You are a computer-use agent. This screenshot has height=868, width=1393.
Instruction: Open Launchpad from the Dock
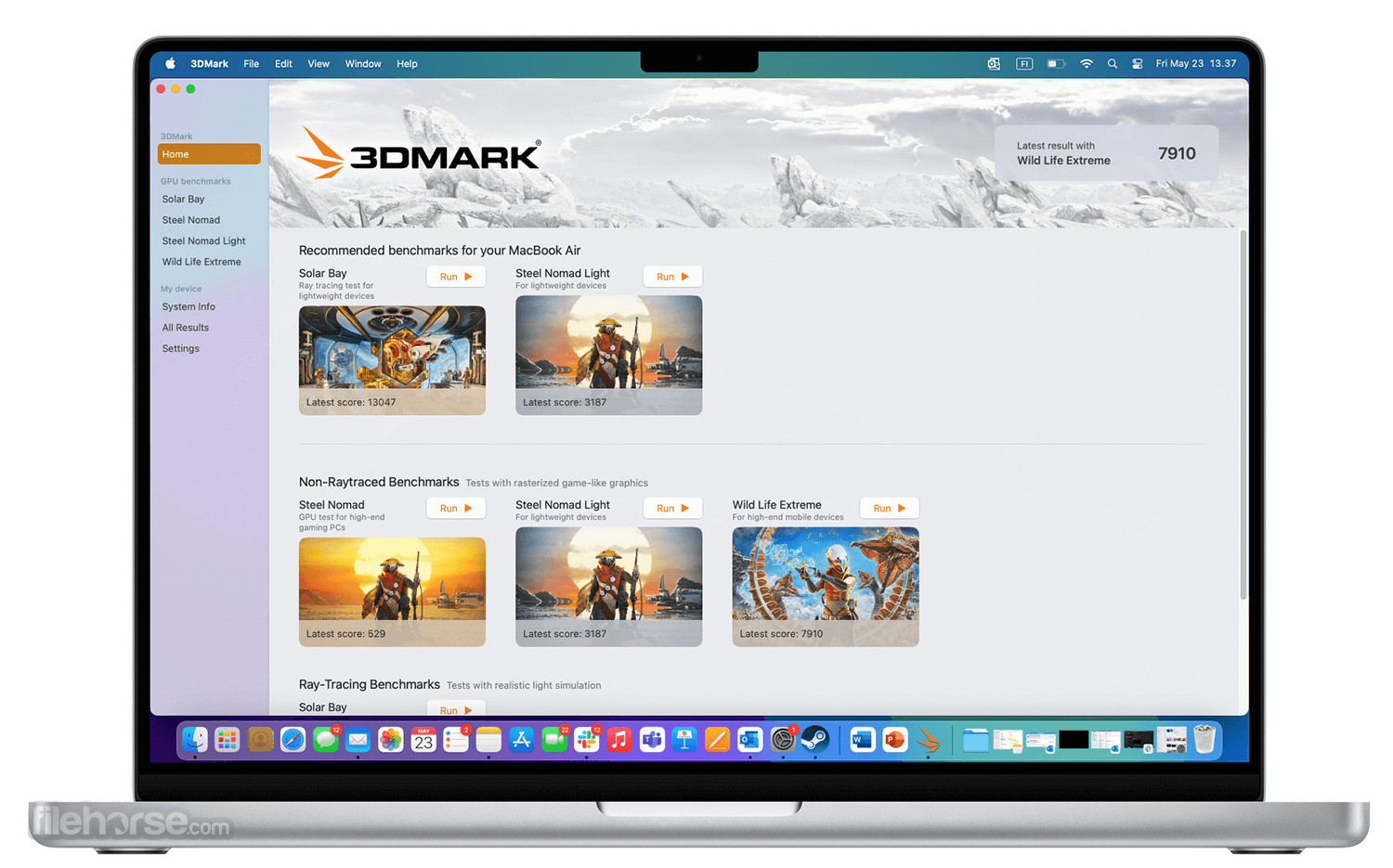[228, 740]
